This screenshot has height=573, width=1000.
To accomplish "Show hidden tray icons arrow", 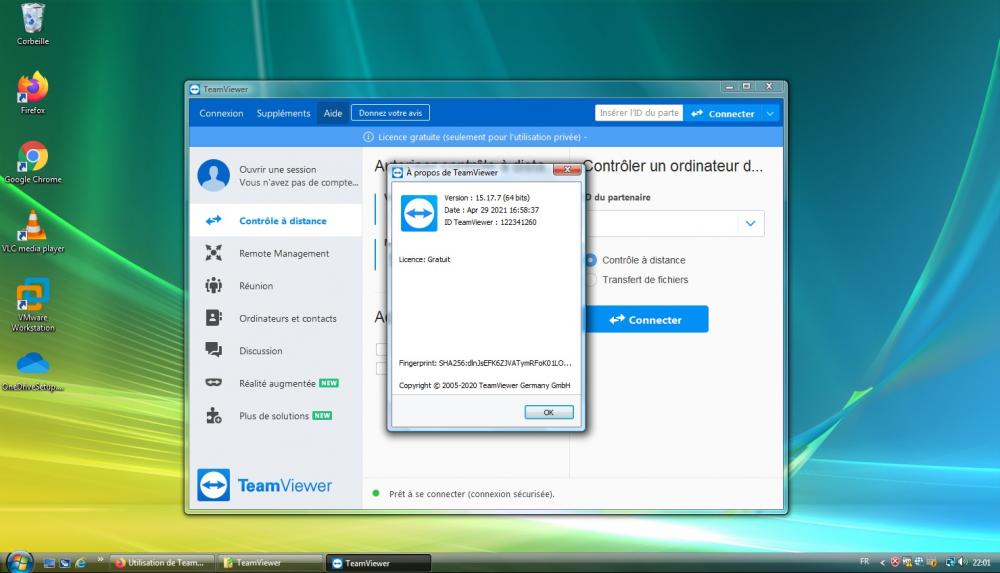I will pos(882,563).
